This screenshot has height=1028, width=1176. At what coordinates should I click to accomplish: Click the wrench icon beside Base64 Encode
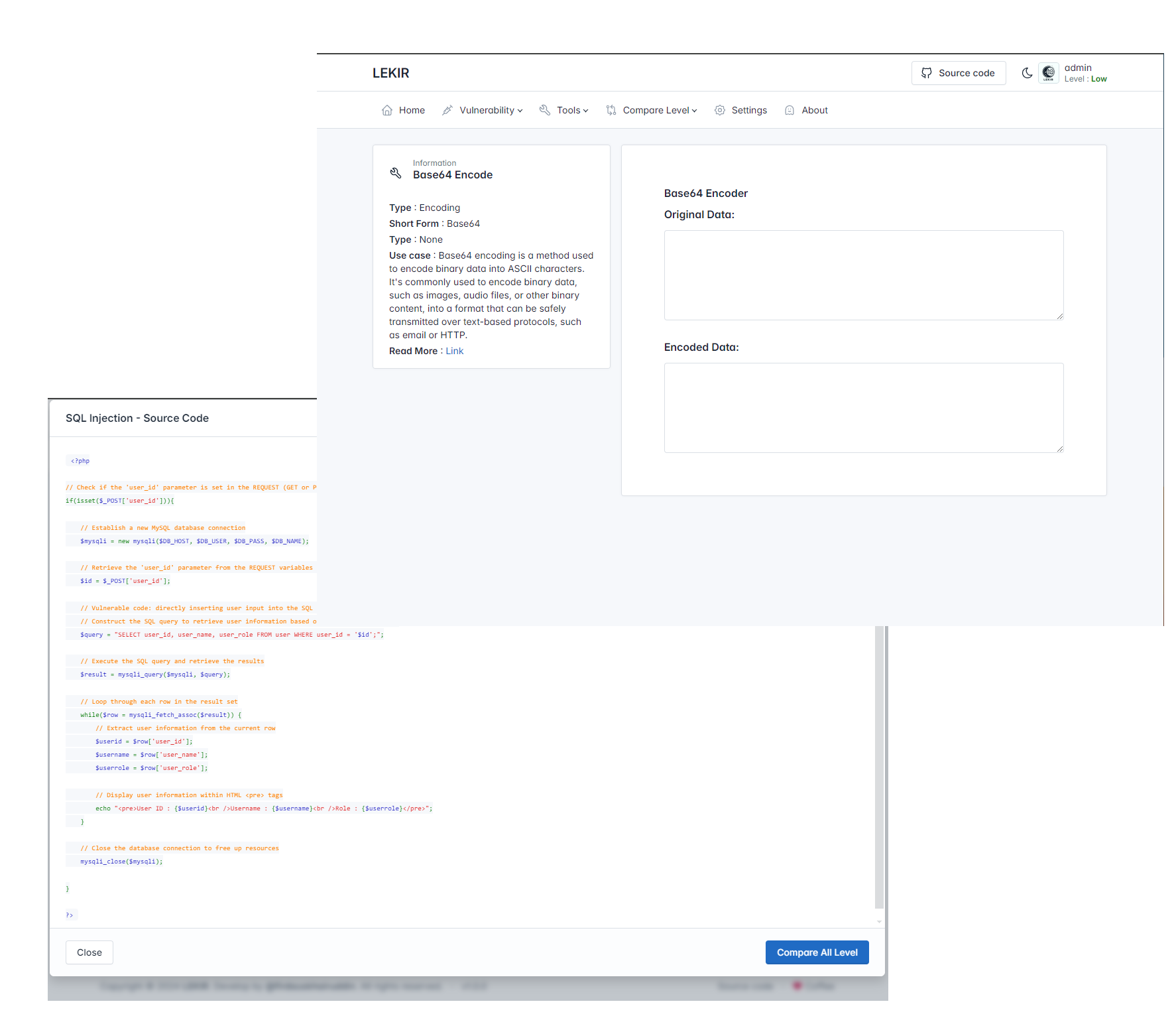(x=396, y=173)
